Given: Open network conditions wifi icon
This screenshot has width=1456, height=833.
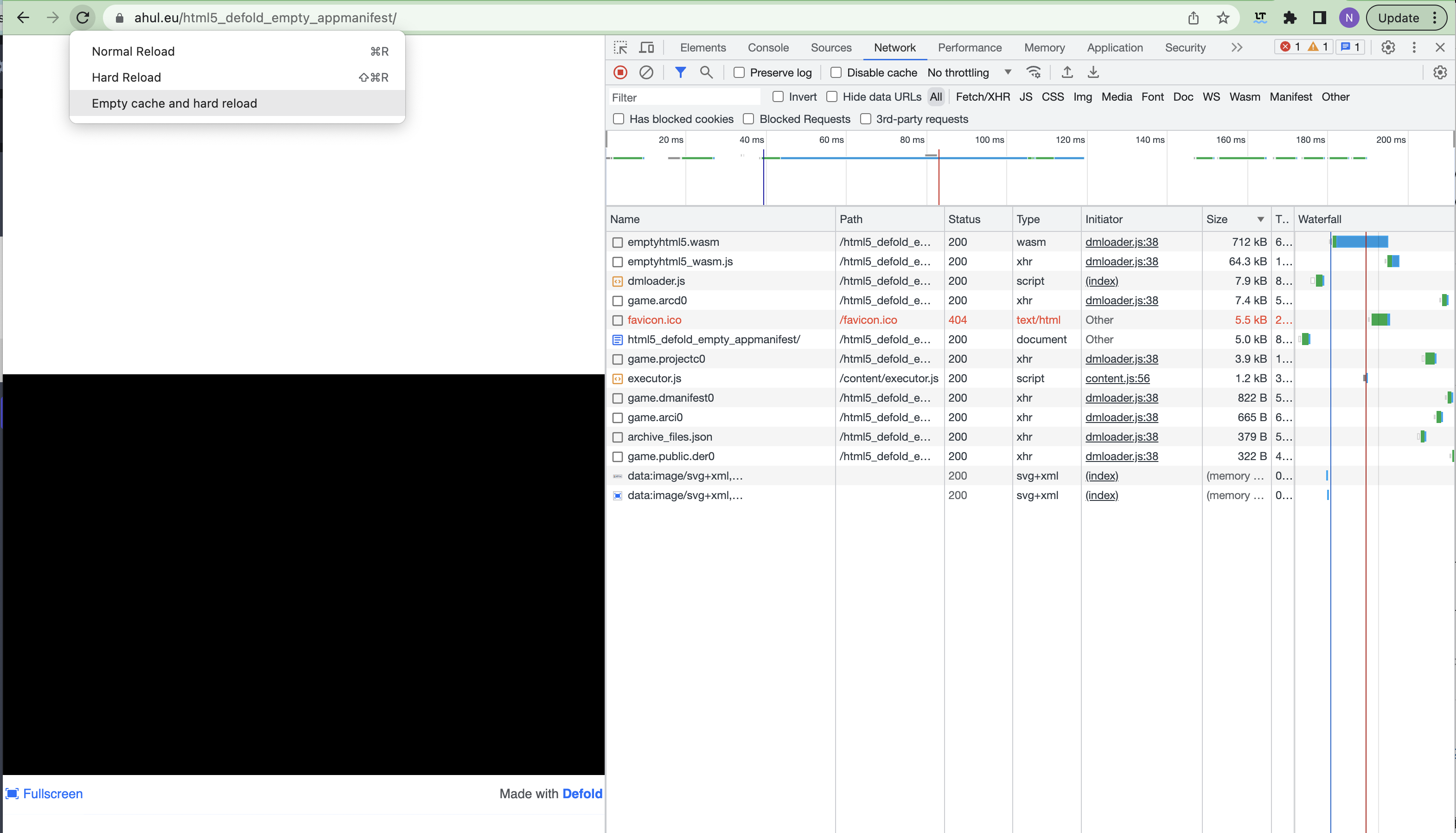Looking at the screenshot, I should (x=1034, y=72).
